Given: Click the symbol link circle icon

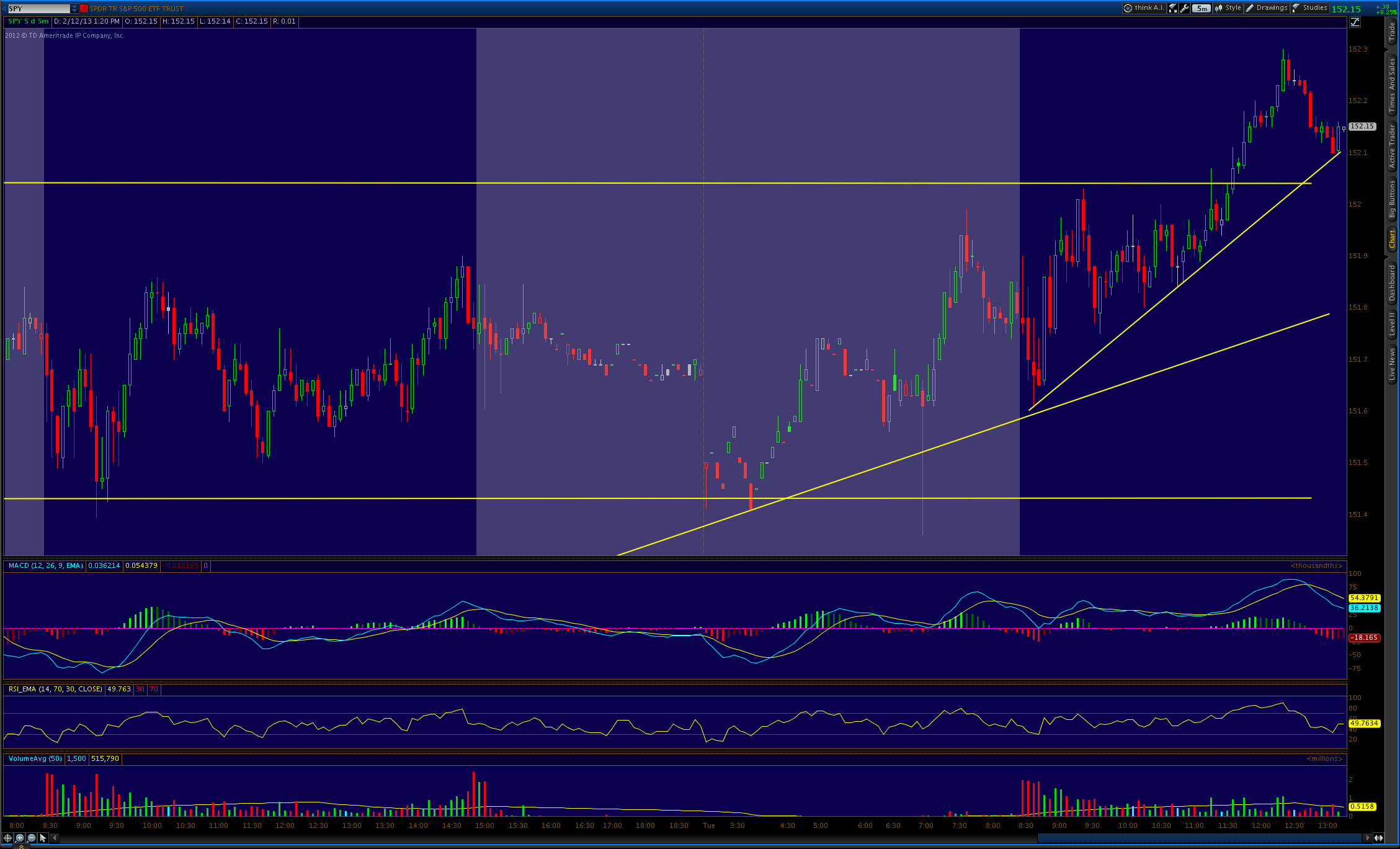Looking at the screenshot, I should (4, 9).
